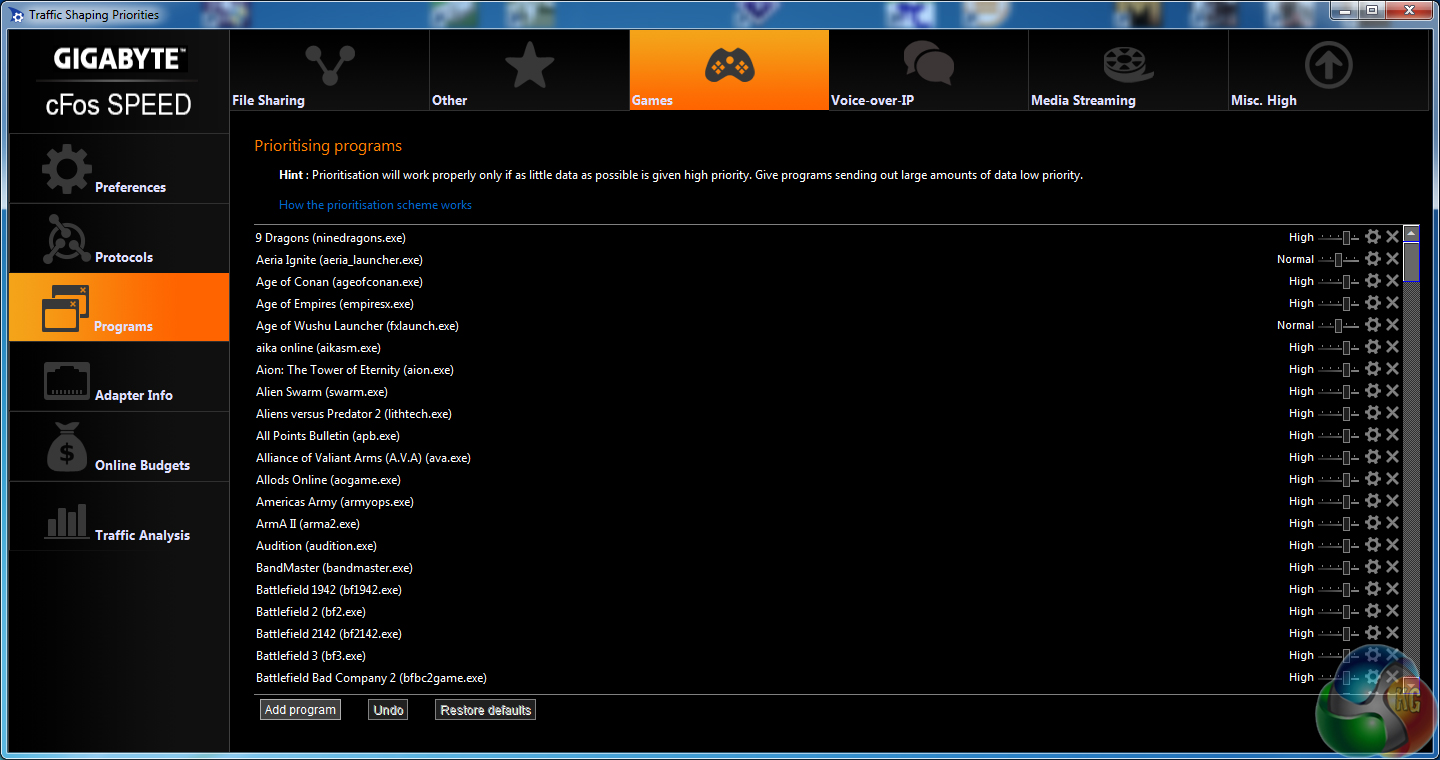
Task: Click the Undo button
Action: (388, 710)
